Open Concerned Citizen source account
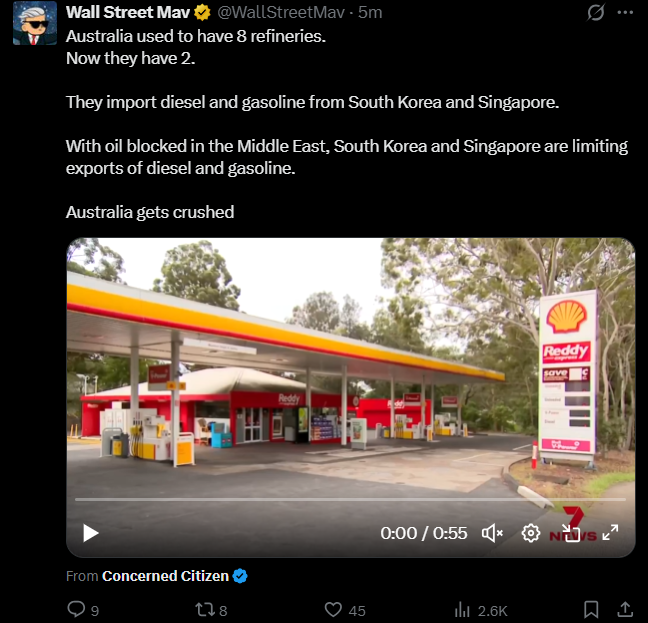Viewport: 648px width, 623px height. coord(165,576)
